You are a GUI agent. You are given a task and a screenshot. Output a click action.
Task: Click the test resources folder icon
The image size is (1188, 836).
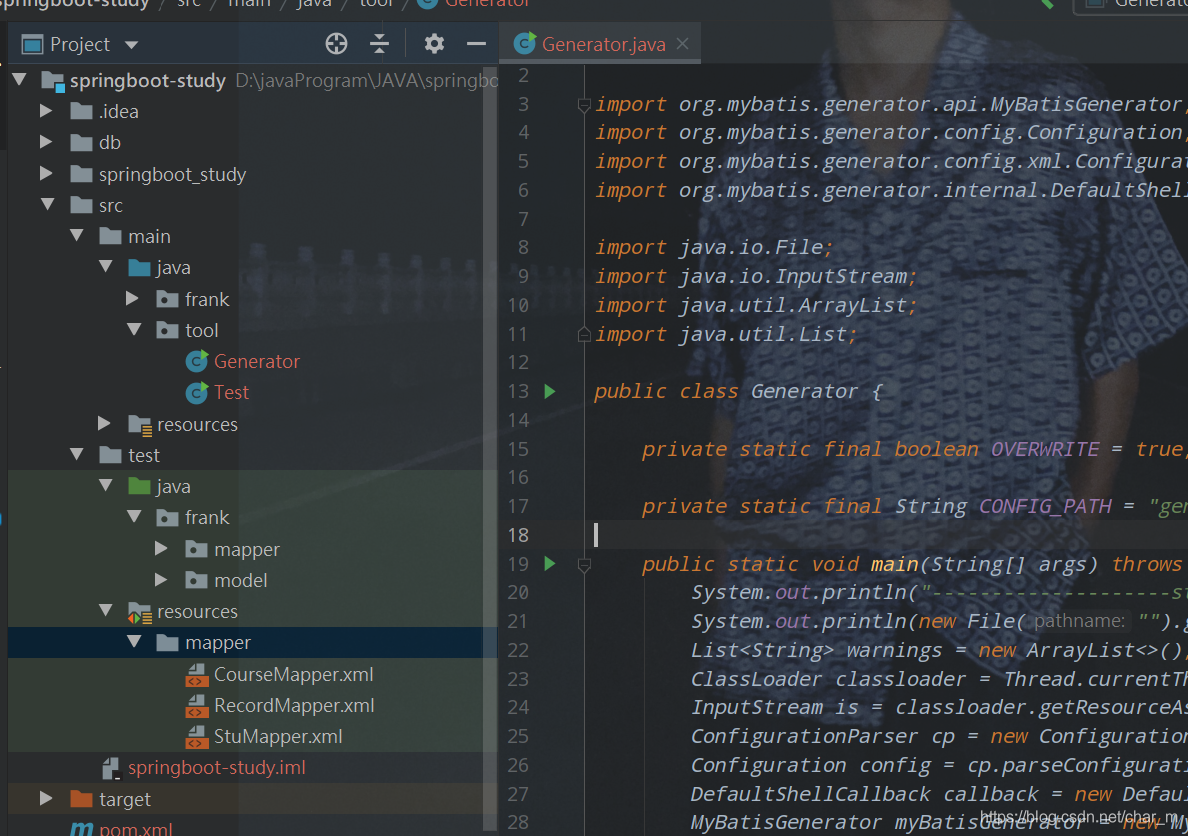pyautogui.click(x=139, y=612)
